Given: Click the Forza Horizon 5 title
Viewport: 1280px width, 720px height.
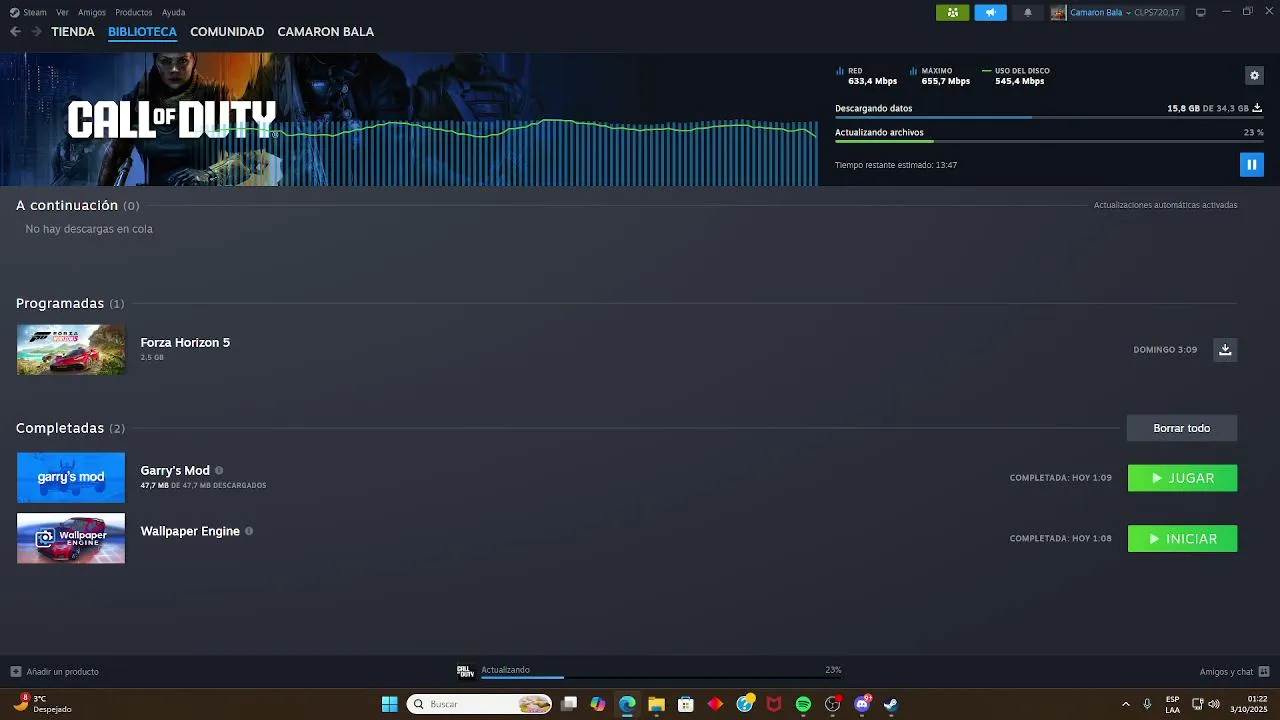Looking at the screenshot, I should (x=185, y=342).
